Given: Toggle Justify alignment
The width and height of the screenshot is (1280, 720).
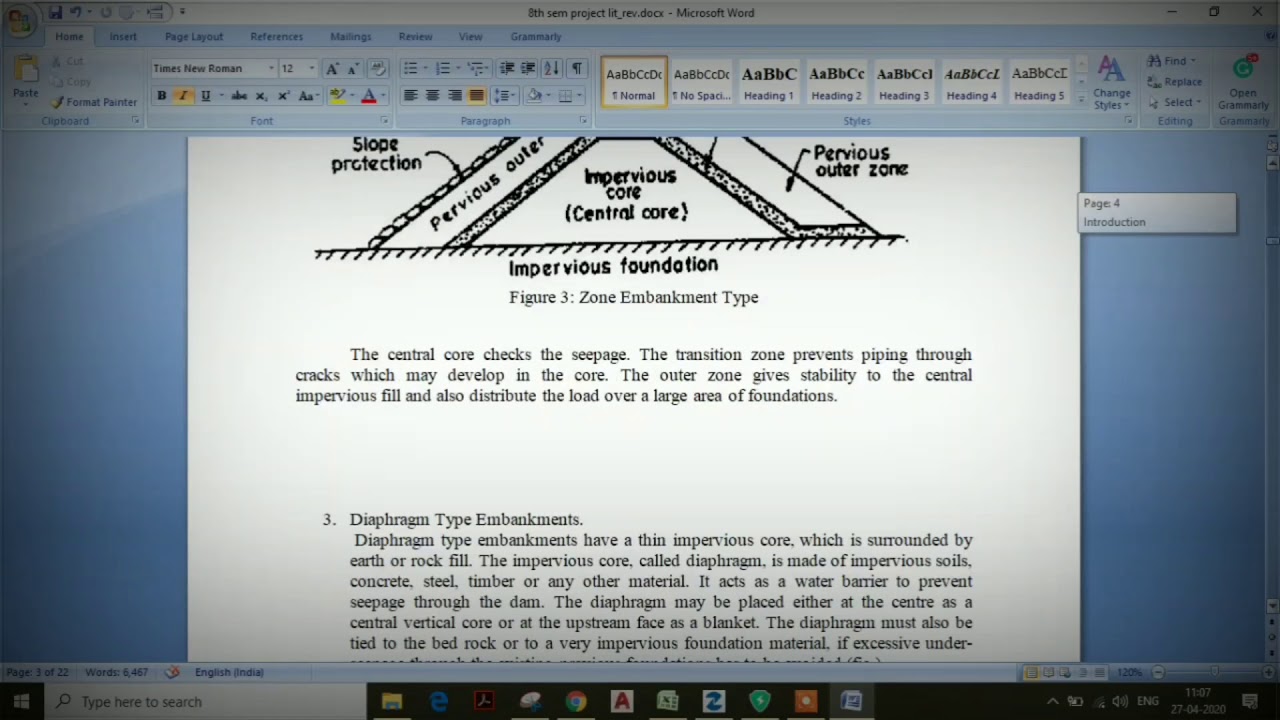Looking at the screenshot, I should pyautogui.click(x=477, y=96).
